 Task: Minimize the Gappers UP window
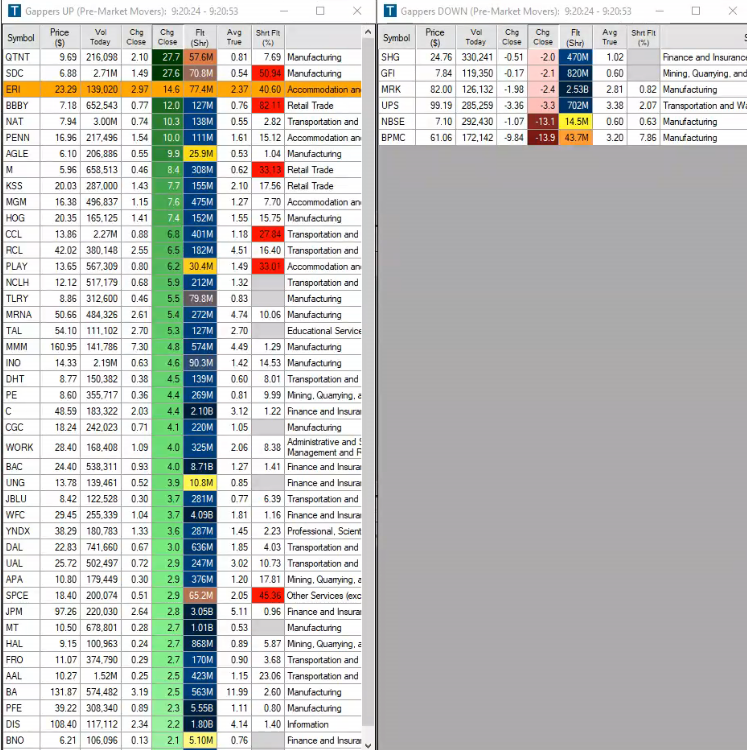click(x=284, y=11)
